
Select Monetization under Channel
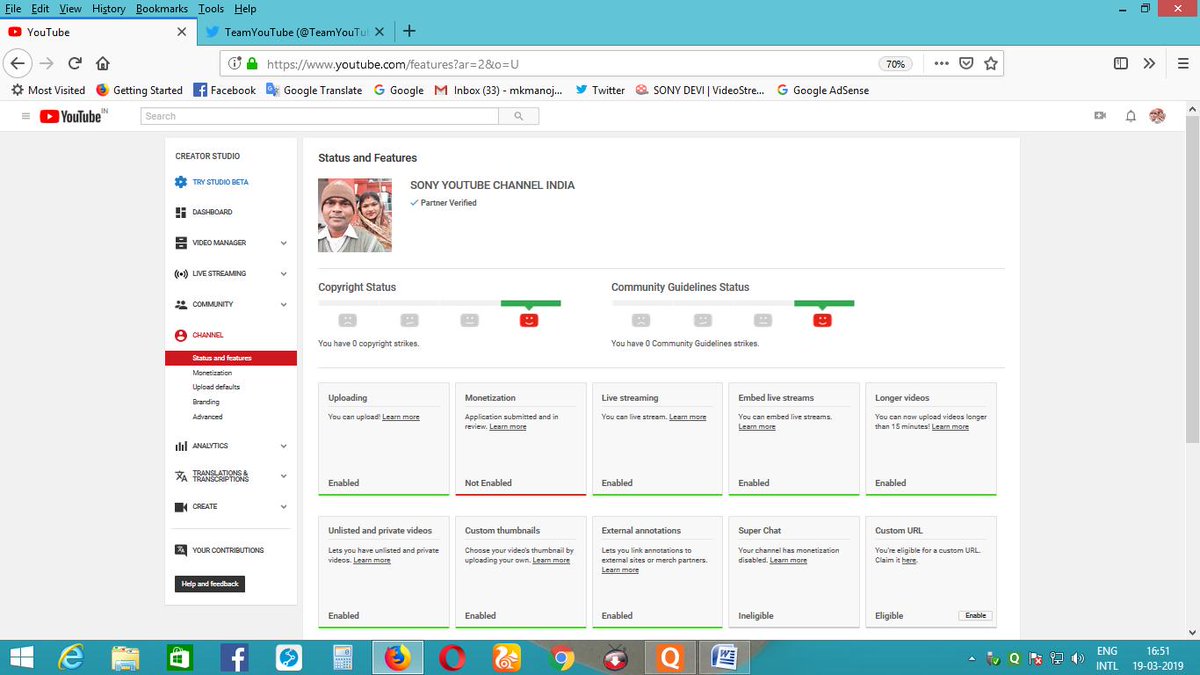212,373
